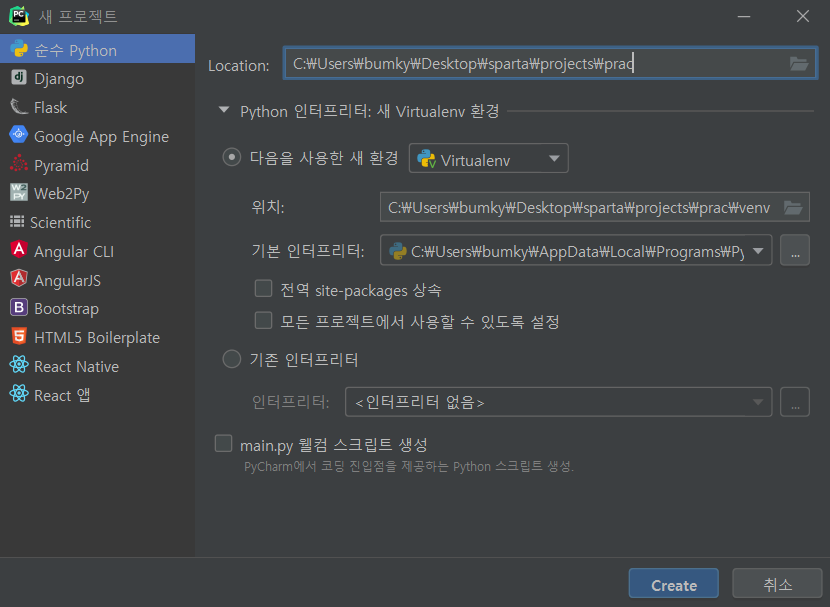
Task: Pick the Flask project icon
Action: click(19, 106)
